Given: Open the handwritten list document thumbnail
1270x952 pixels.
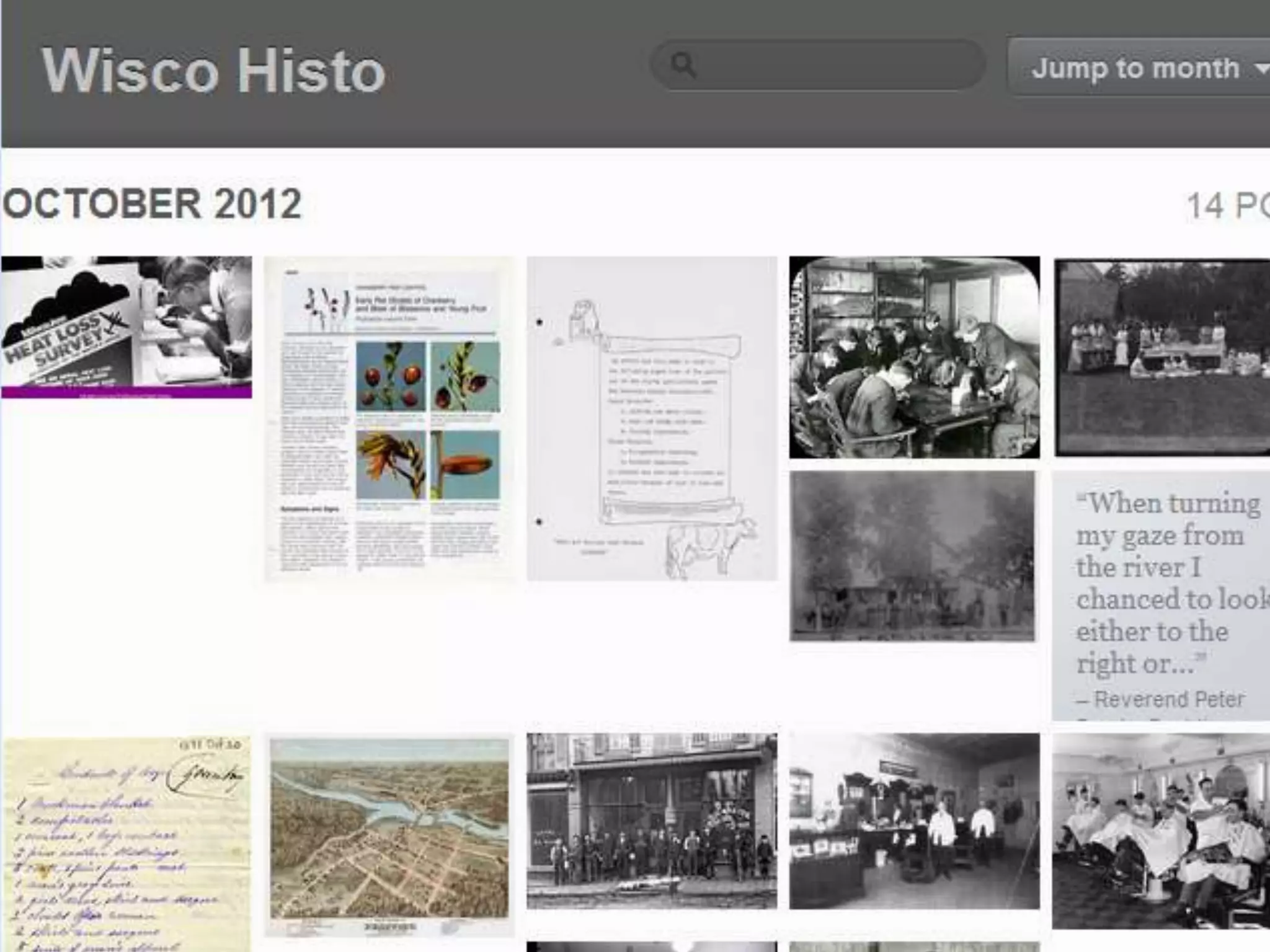Looking at the screenshot, I should point(127,843).
